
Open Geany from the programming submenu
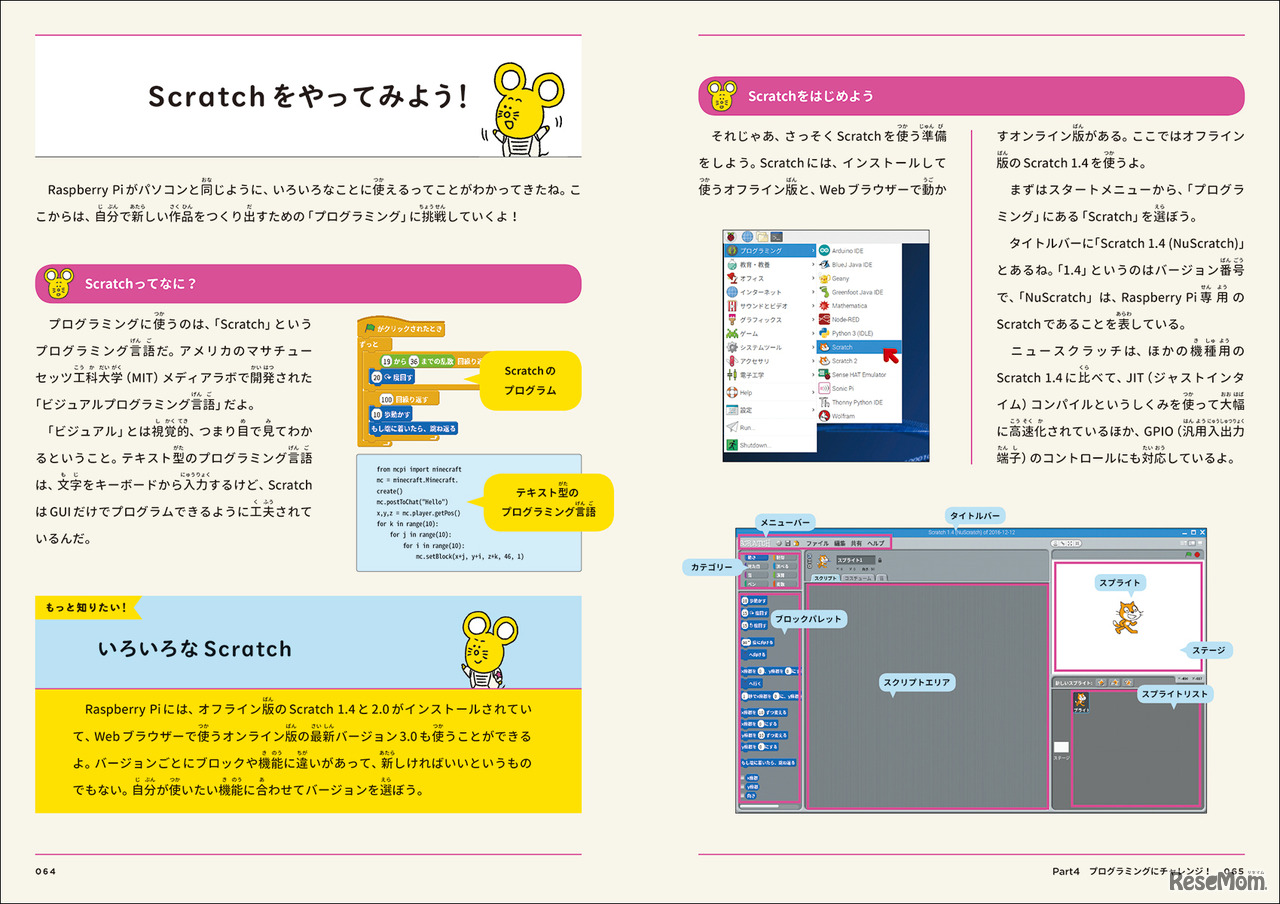pyautogui.click(x=859, y=278)
